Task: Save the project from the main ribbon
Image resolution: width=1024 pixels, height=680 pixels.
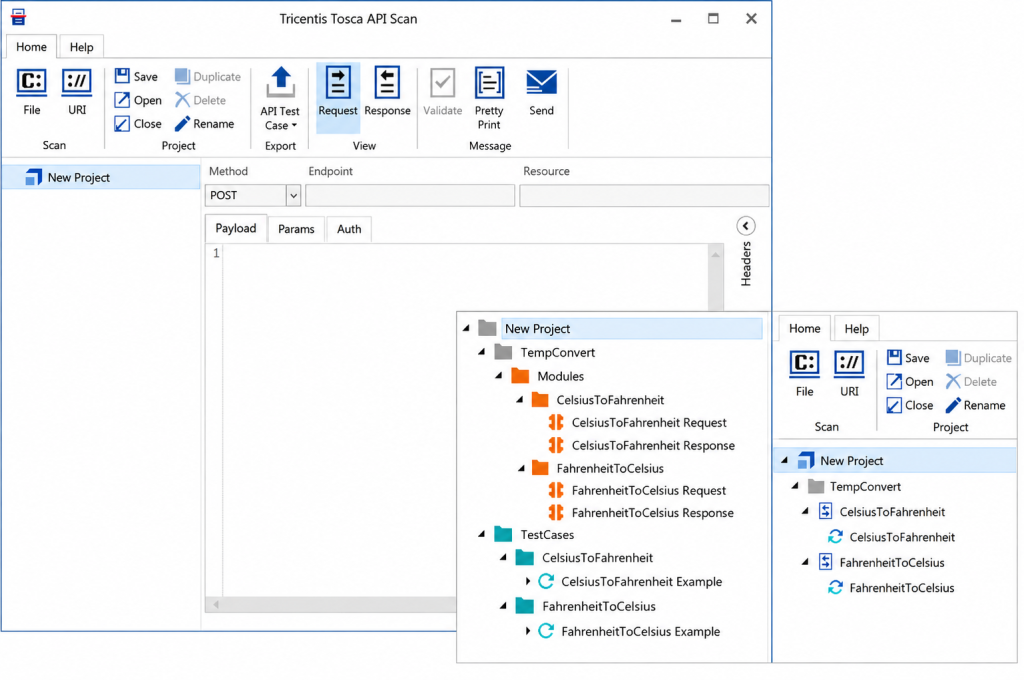Action: [x=136, y=76]
